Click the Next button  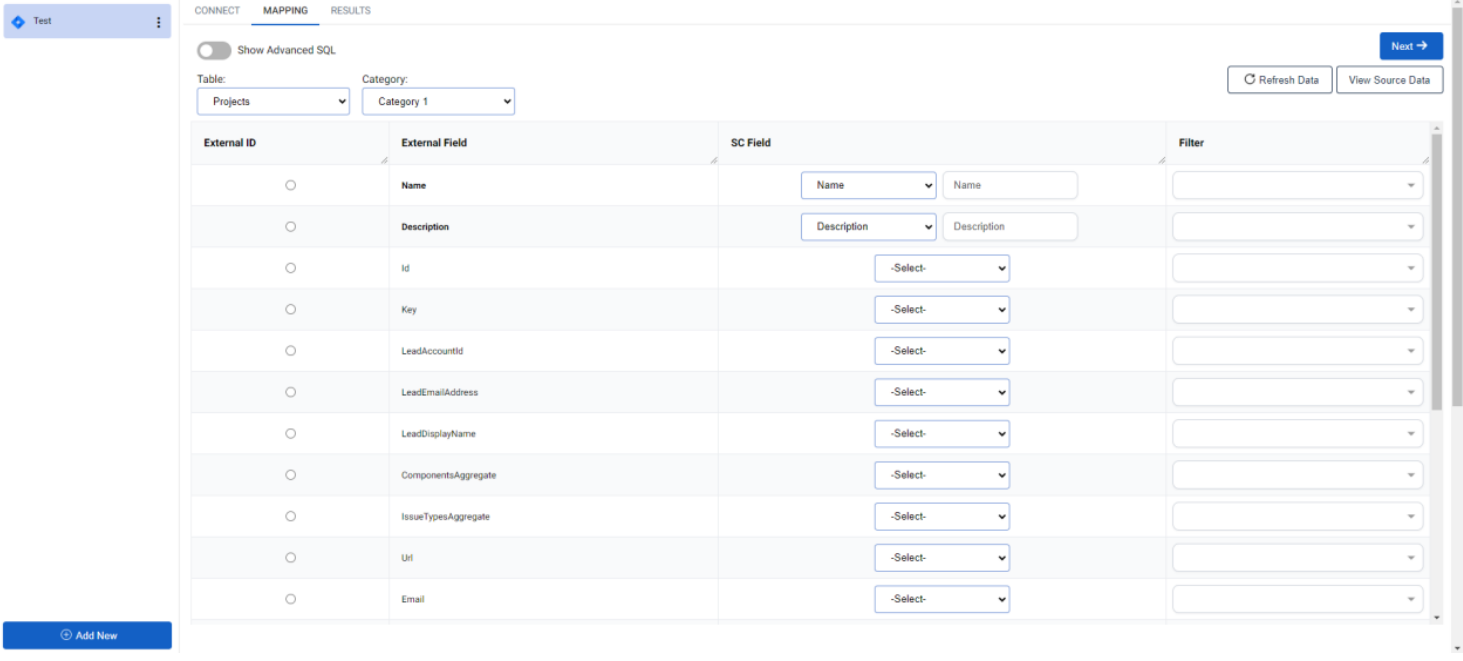tap(1410, 46)
